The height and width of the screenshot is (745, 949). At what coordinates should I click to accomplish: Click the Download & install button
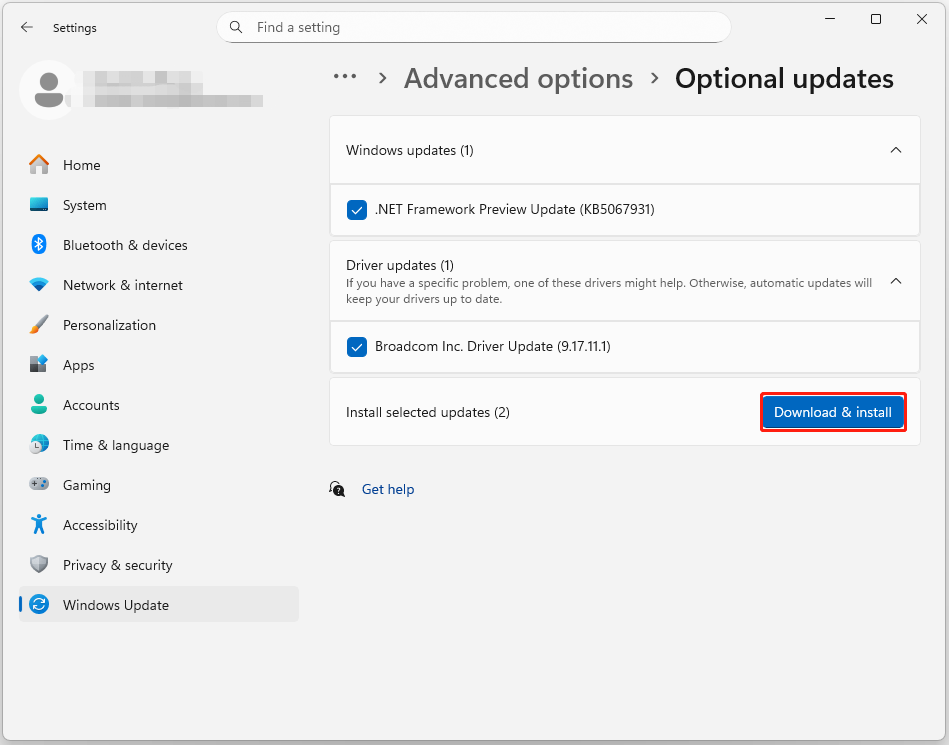(x=833, y=412)
